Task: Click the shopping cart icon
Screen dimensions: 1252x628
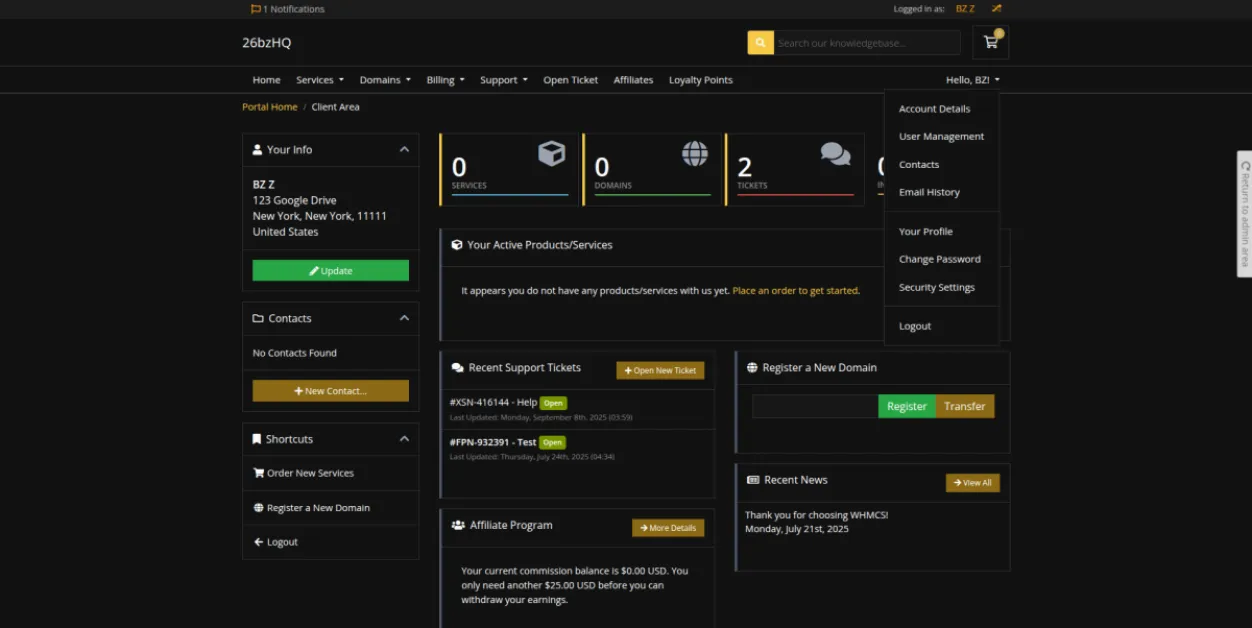Action: click(x=990, y=42)
